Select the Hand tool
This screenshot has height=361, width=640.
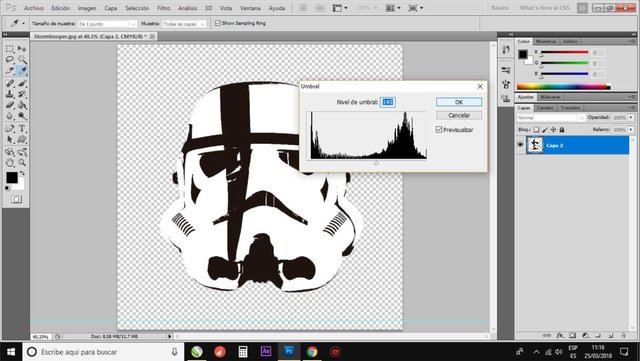pyautogui.click(x=10, y=163)
